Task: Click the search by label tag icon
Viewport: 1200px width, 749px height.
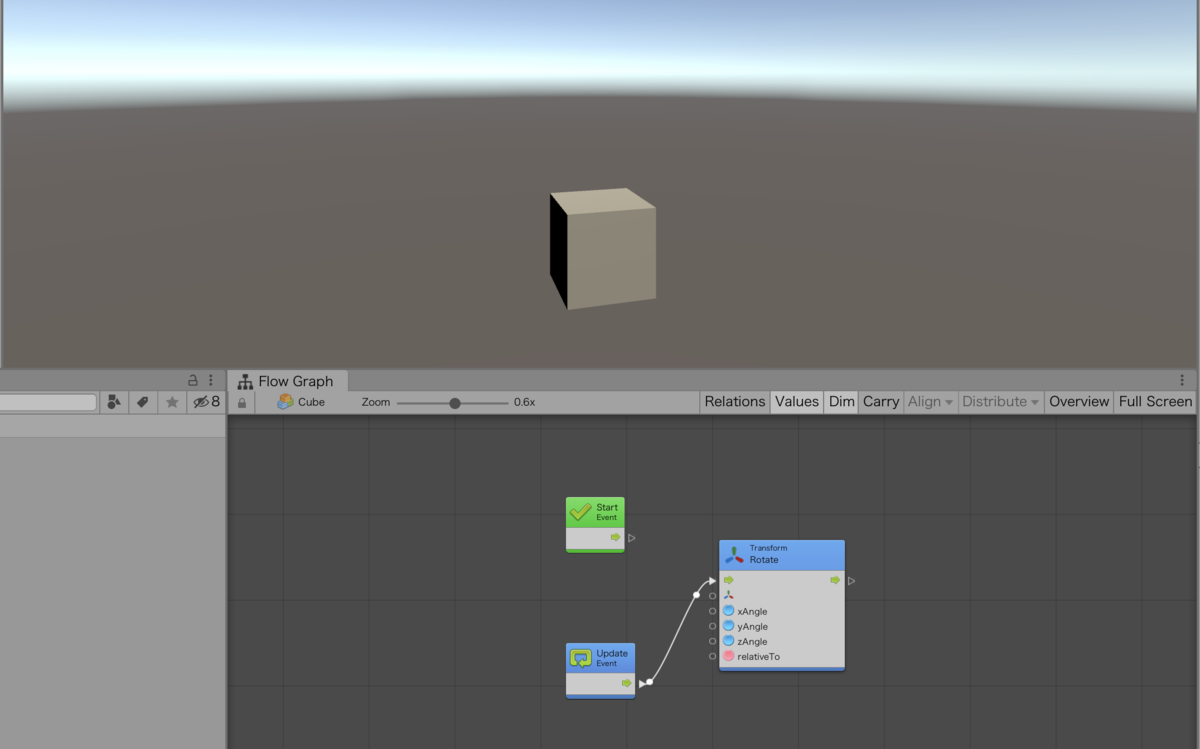Action: click(143, 401)
